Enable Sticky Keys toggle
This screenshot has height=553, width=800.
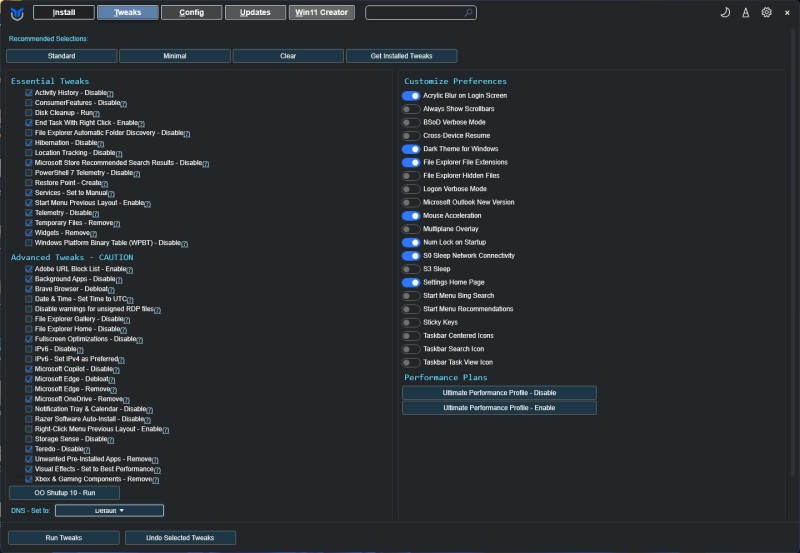(411, 322)
